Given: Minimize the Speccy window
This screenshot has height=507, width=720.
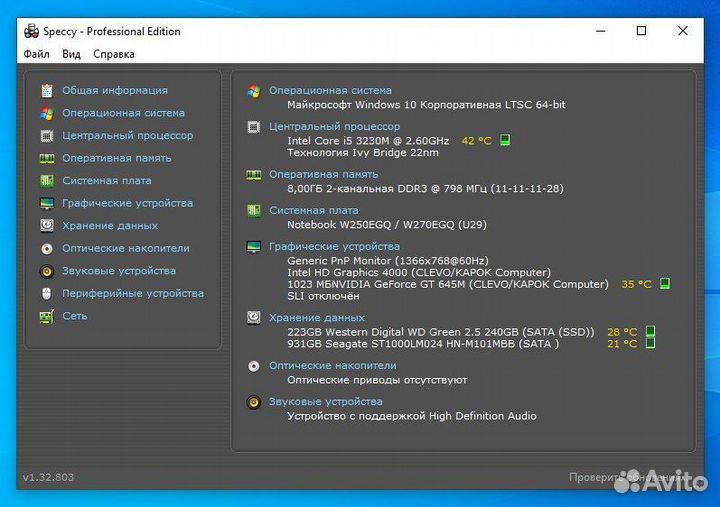Looking at the screenshot, I should coord(601,31).
